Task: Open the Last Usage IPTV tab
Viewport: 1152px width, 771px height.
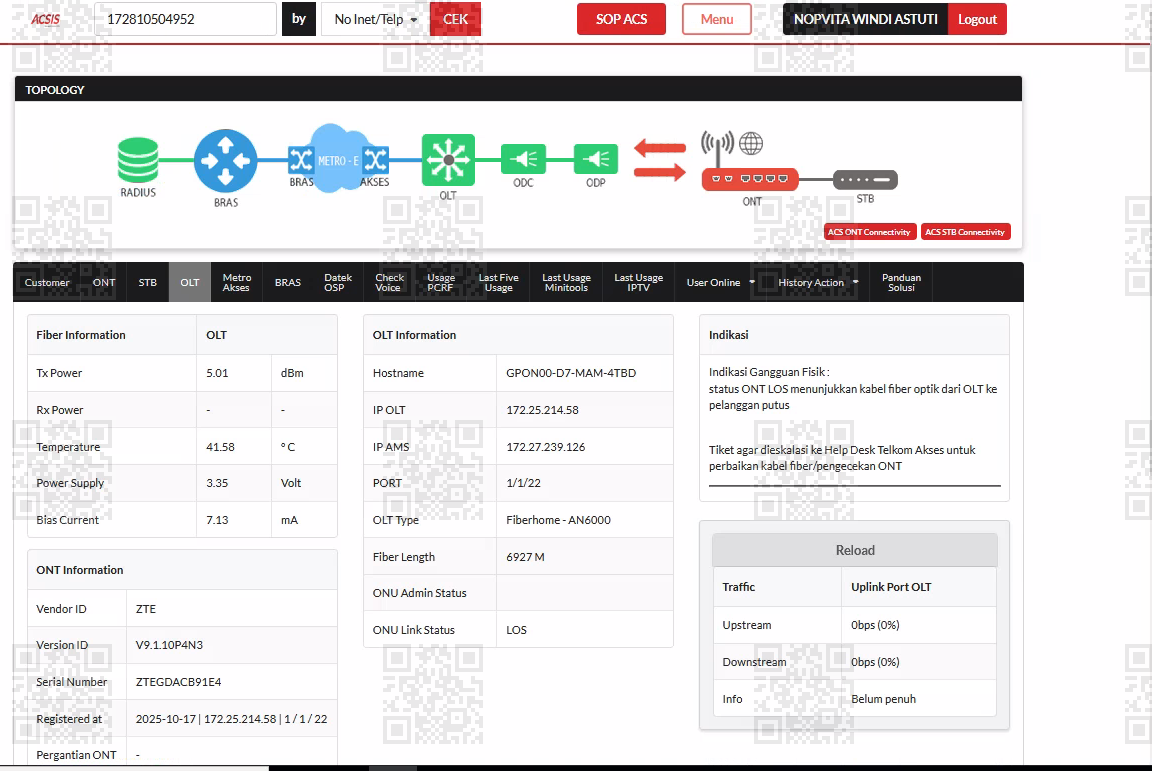Action: pyautogui.click(x=638, y=282)
